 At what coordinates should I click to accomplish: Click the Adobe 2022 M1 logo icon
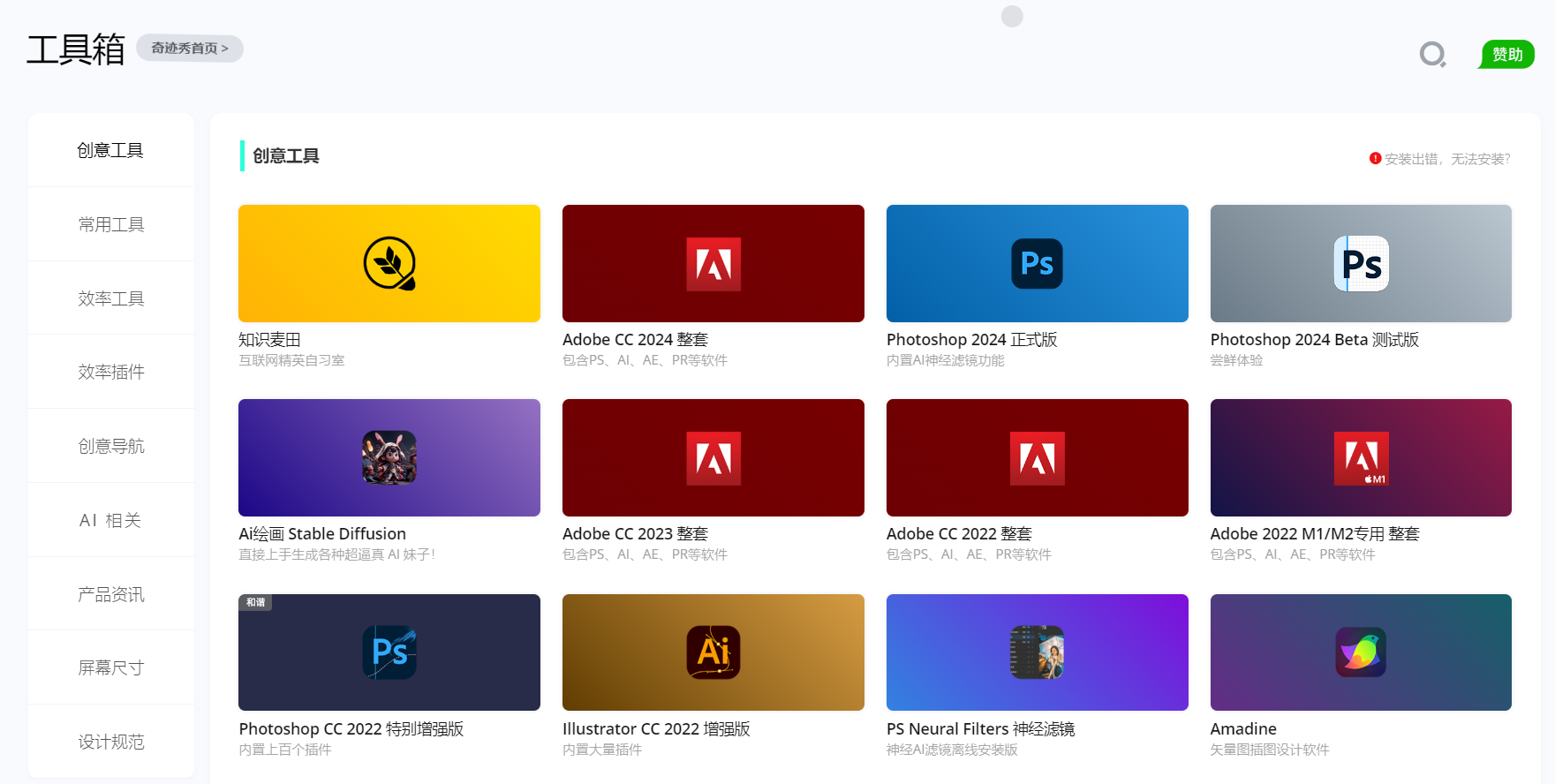pos(1361,458)
